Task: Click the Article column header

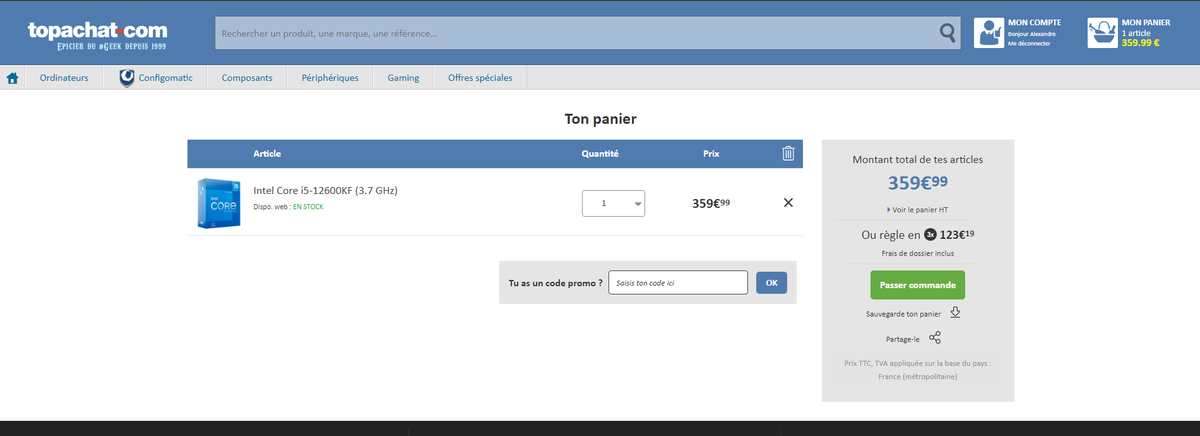Action: coord(267,154)
